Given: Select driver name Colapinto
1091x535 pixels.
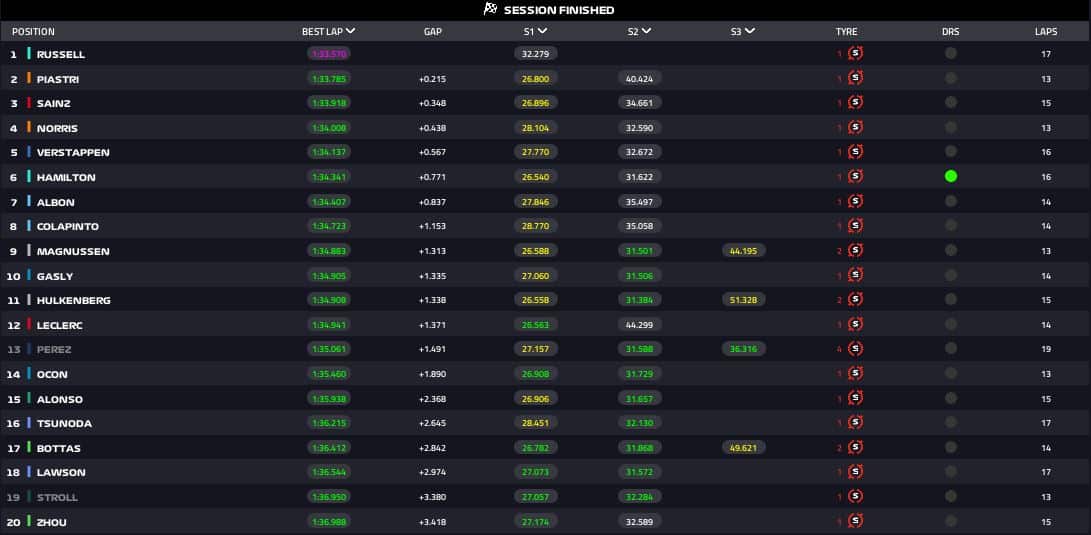Looking at the screenshot, I should tap(68, 226).
